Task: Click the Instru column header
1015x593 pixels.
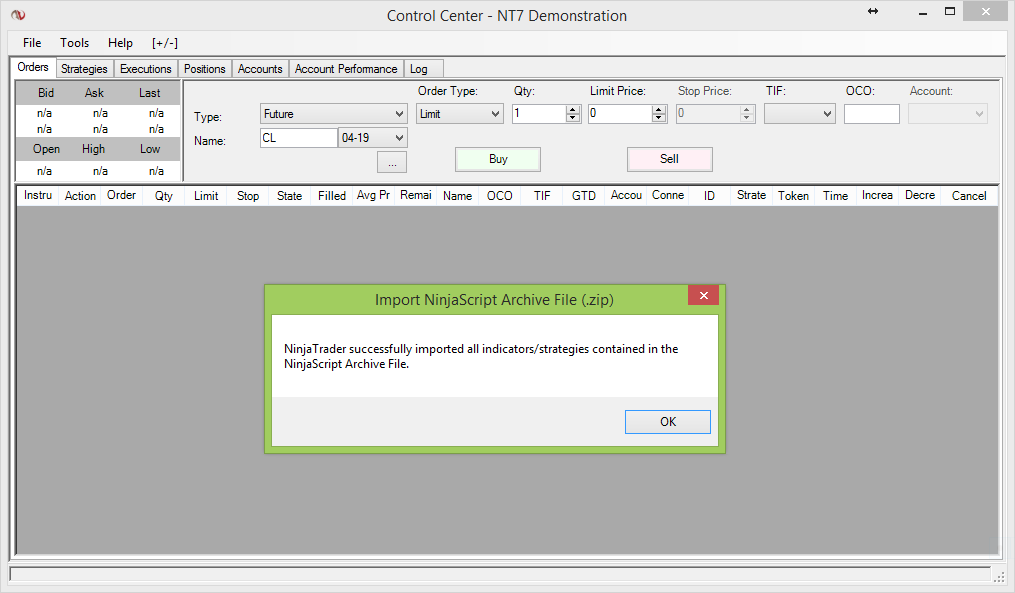Action: tap(38, 196)
